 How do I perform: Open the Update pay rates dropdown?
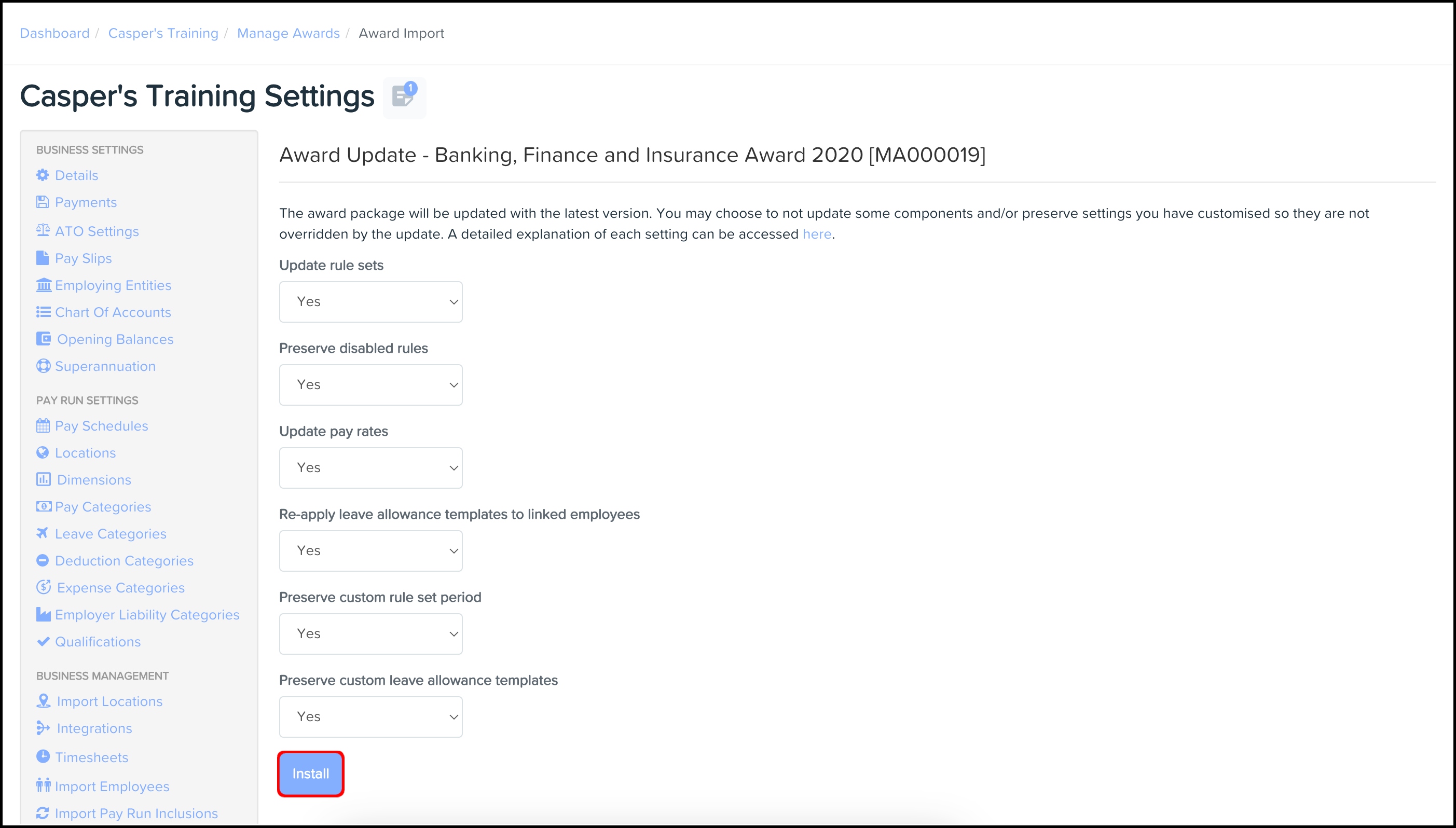(370, 468)
